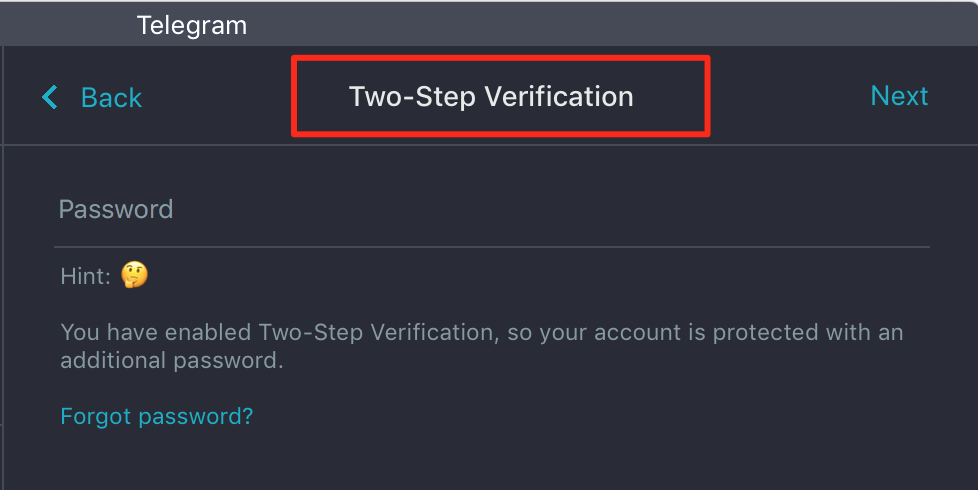The width and height of the screenshot is (978, 490).
Task: Click the Two-Step Verification heading
Action: pos(491,97)
